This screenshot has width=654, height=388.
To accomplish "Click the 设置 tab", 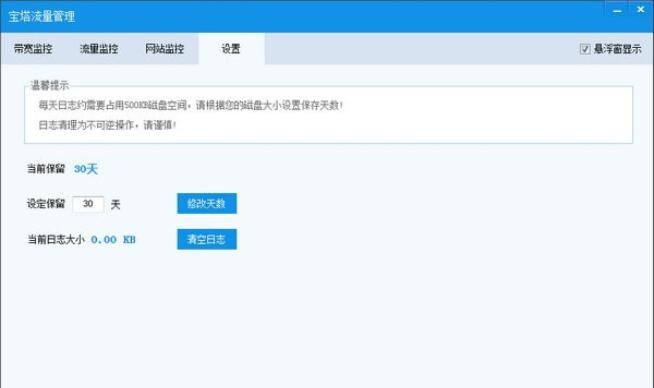I will 231,49.
